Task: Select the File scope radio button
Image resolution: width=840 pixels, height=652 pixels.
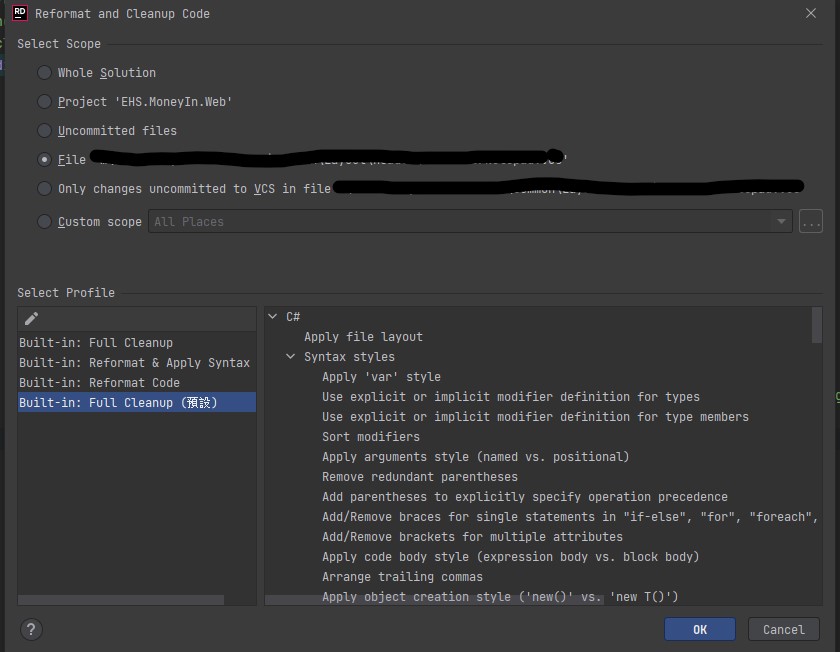Action: tap(44, 159)
